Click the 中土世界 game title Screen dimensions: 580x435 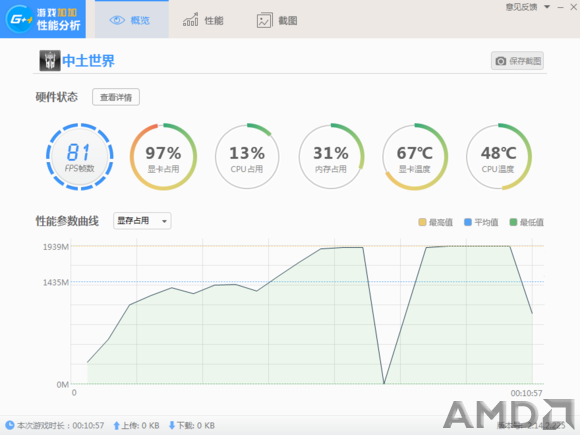[x=88, y=61]
